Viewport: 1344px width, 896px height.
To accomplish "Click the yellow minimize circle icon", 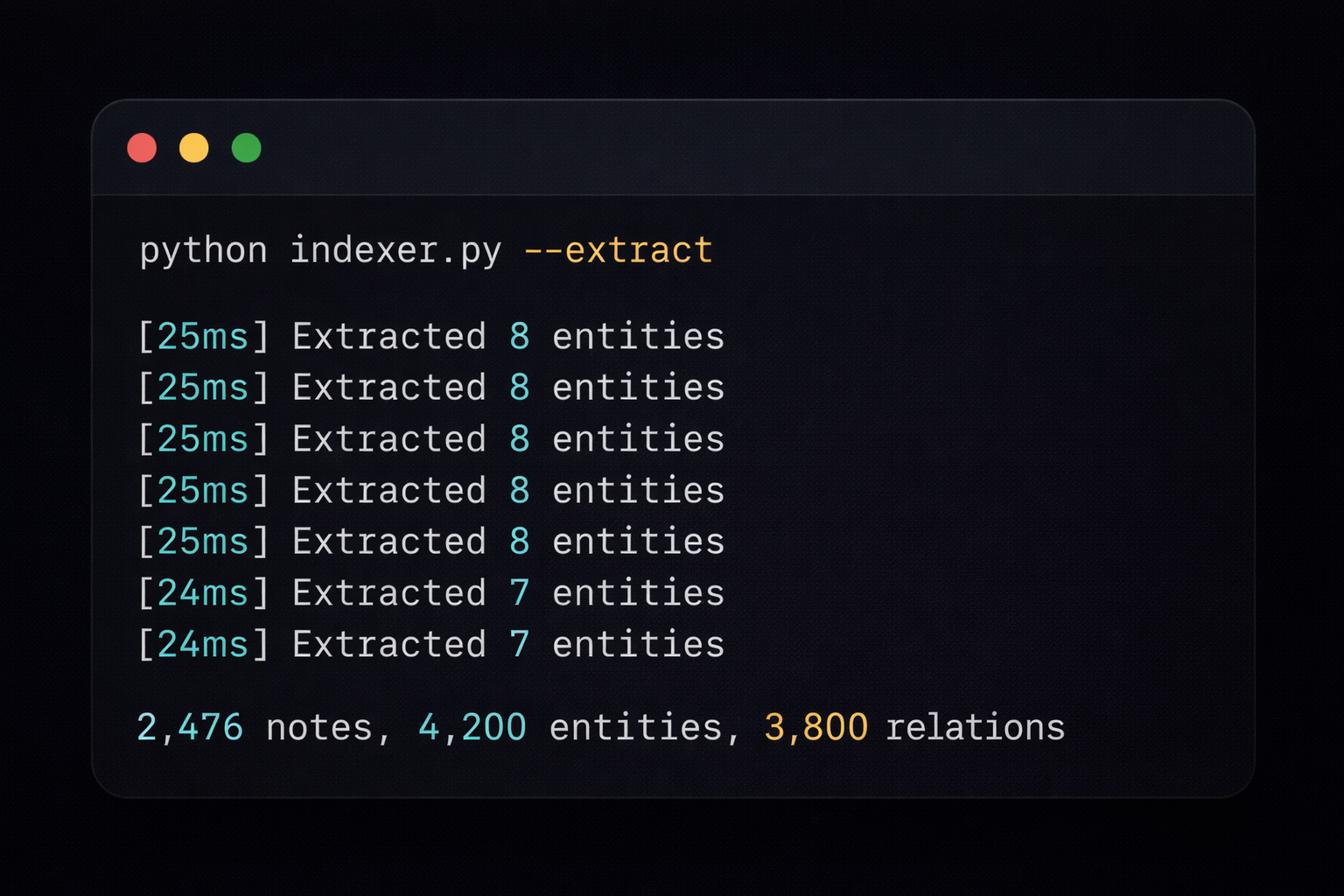I will 194,148.
